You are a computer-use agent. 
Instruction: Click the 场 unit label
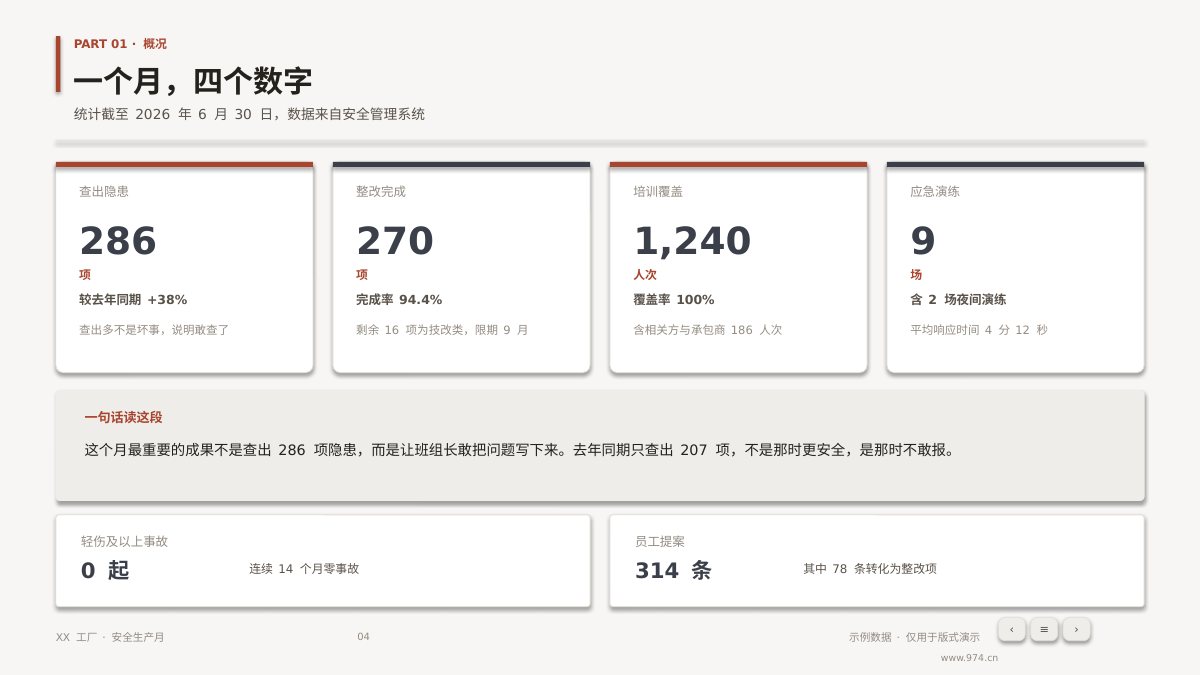[916, 274]
